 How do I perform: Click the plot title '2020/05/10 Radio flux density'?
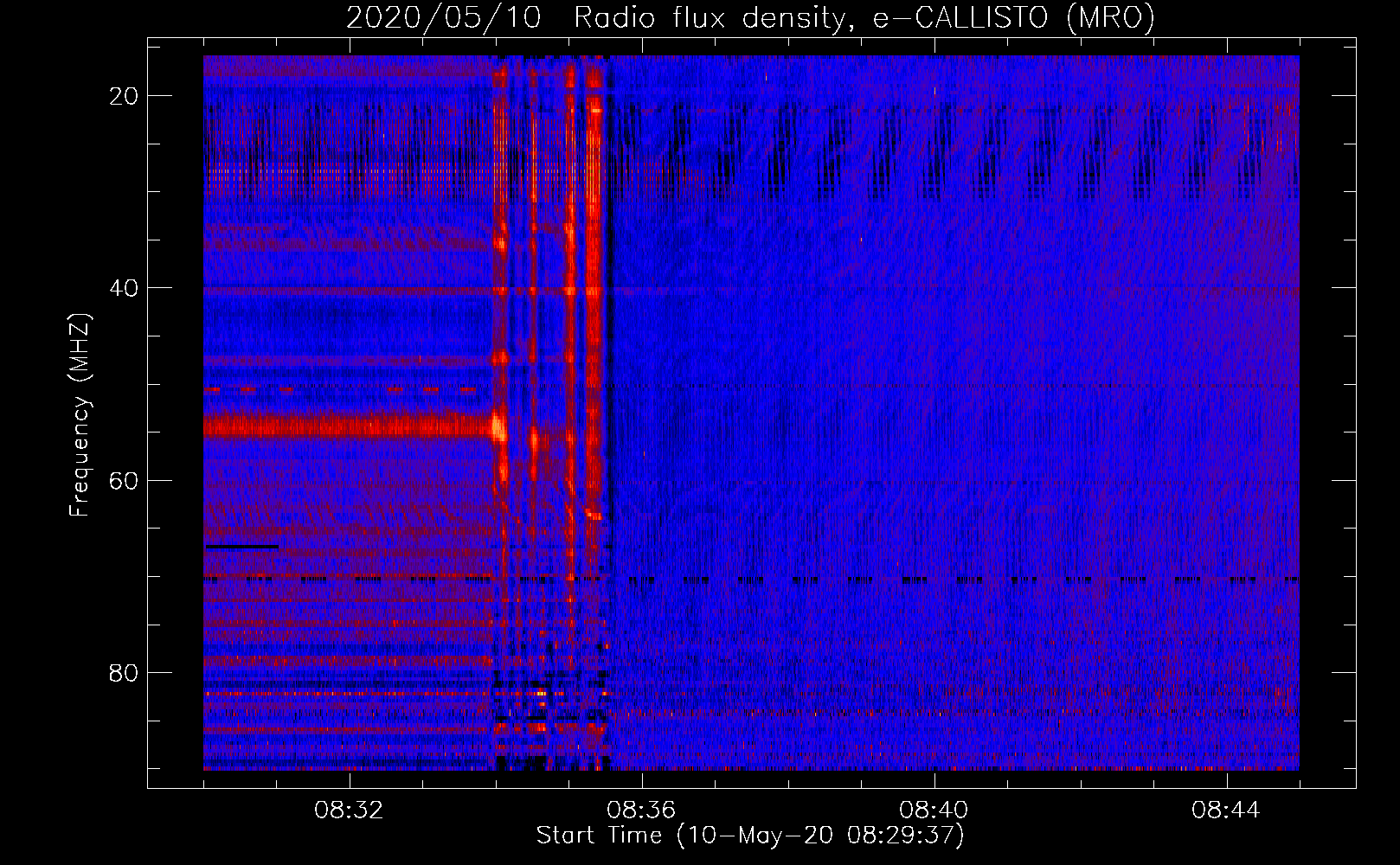(750, 17)
